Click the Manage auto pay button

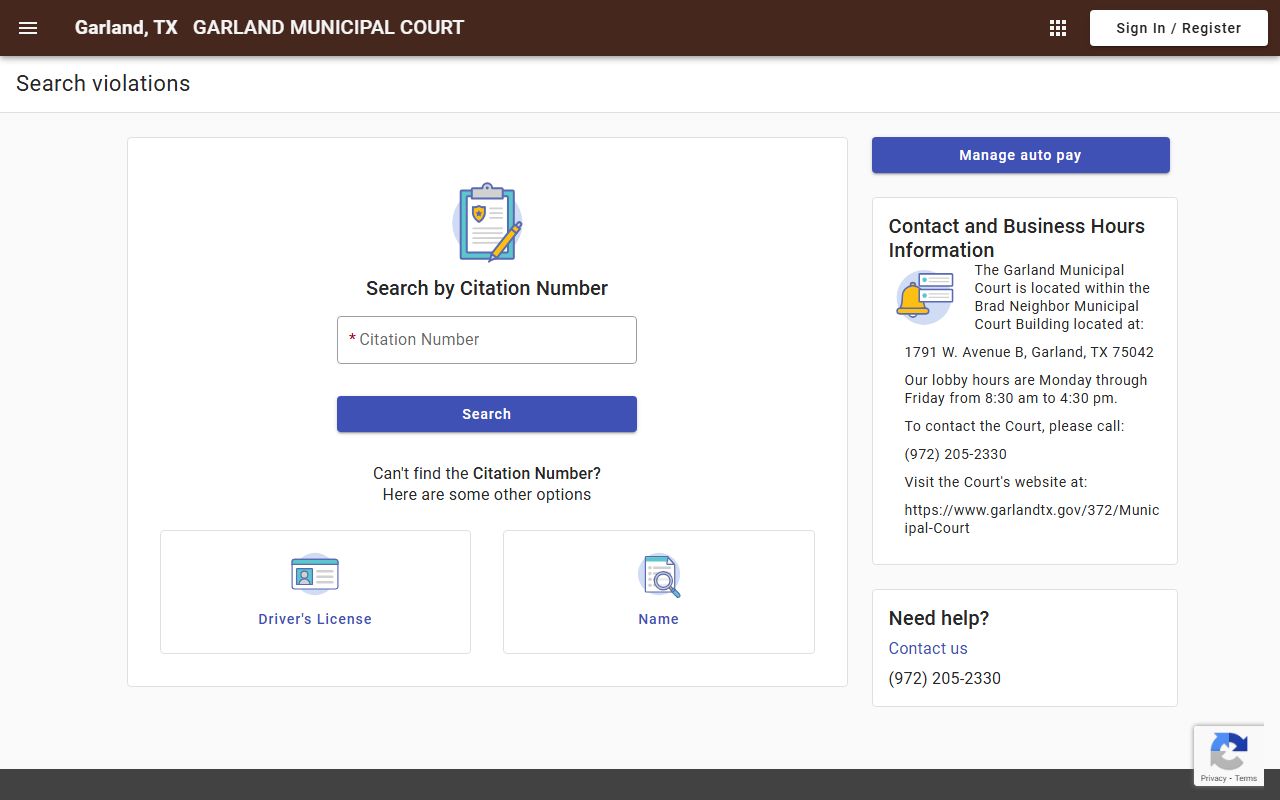[x=1020, y=155]
